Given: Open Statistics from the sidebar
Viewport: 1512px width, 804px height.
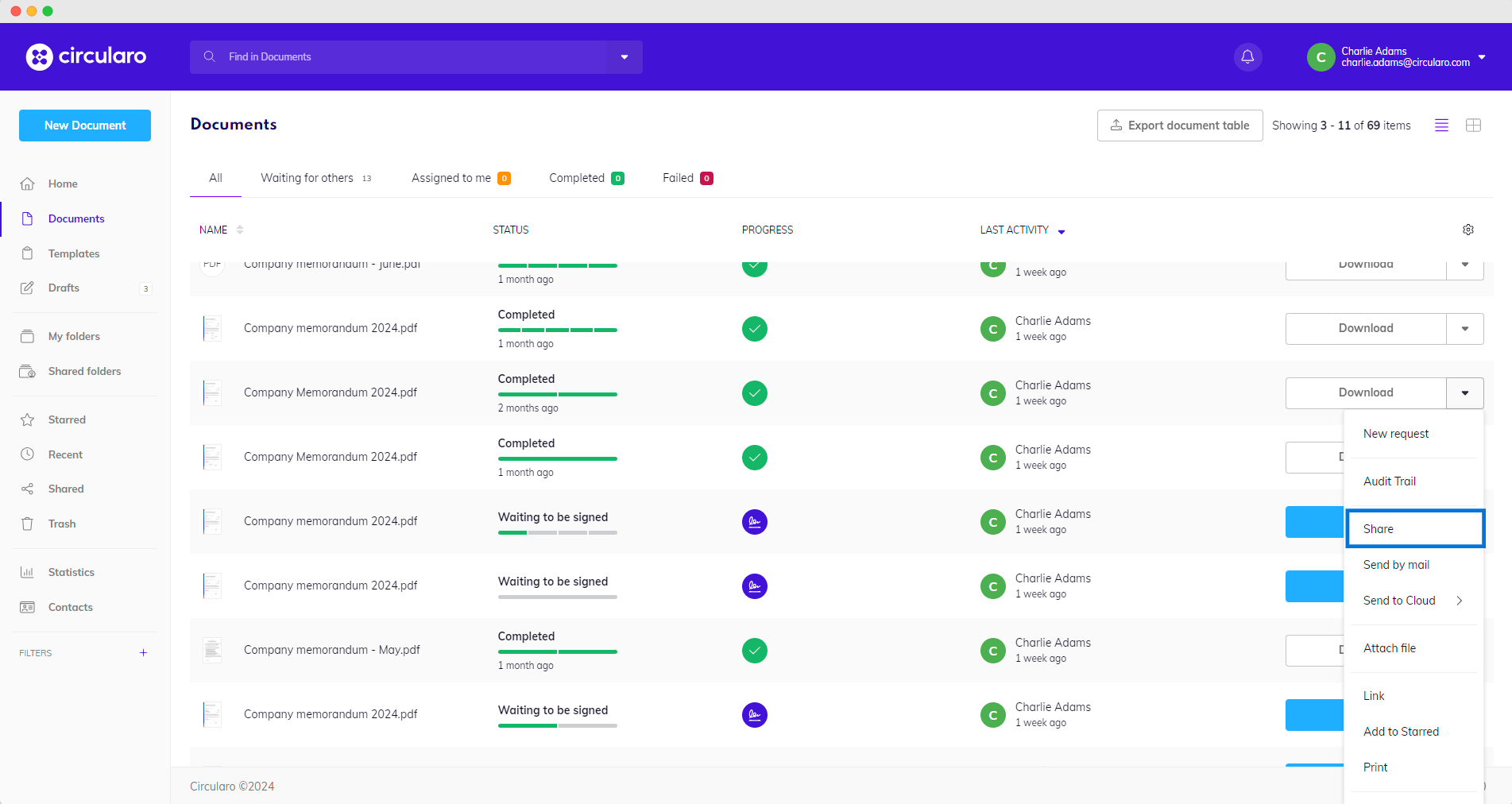Looking at the screenshot, I should (71, 572).
